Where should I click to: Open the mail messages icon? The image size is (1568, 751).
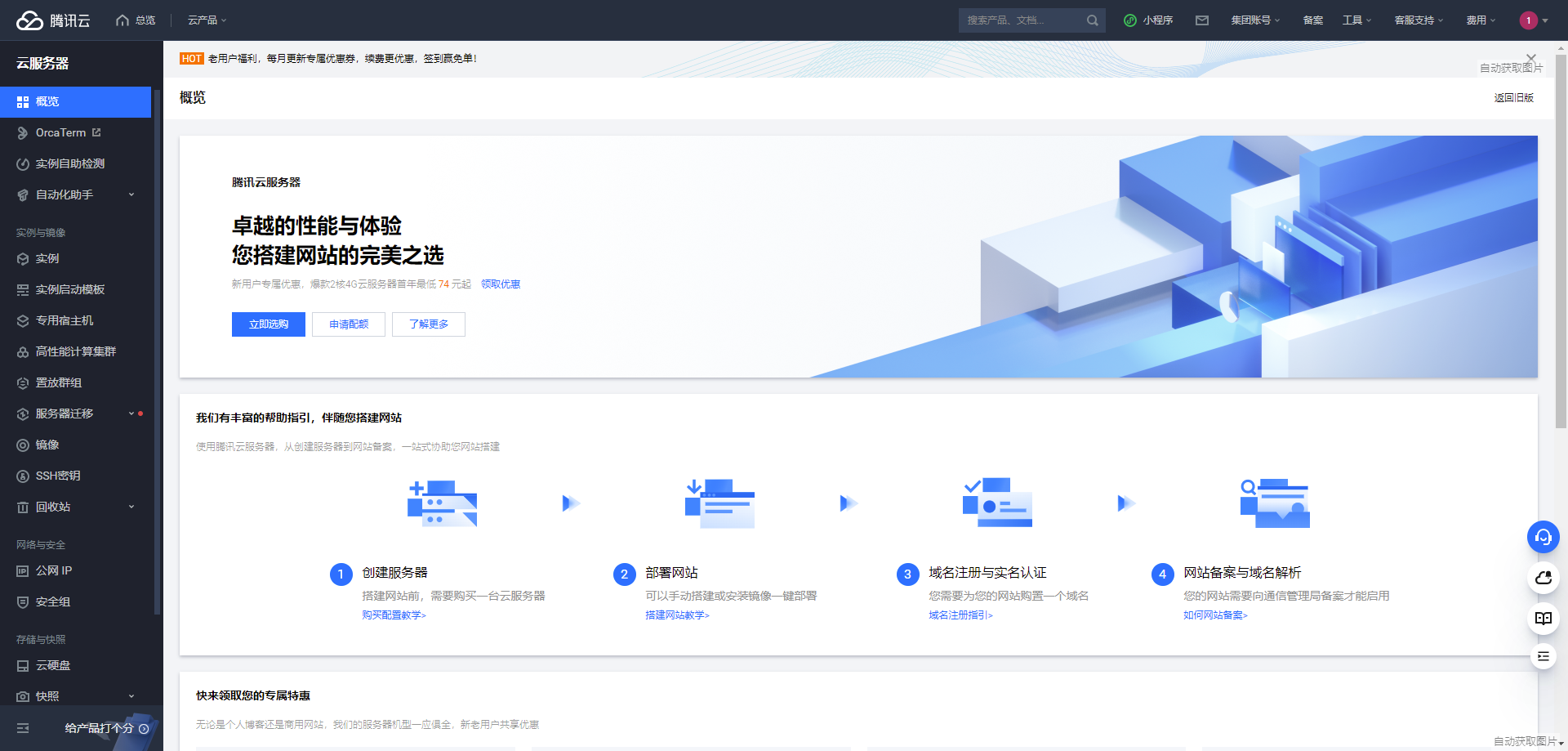1202,20
